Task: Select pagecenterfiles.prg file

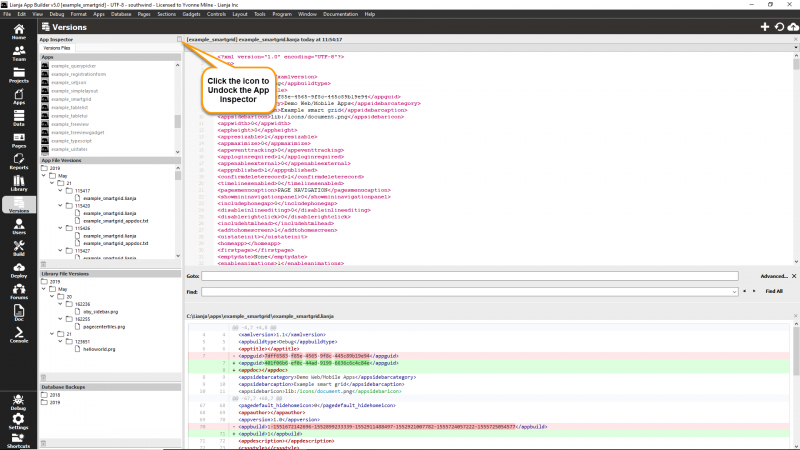Action: click(x=104, y=327)
